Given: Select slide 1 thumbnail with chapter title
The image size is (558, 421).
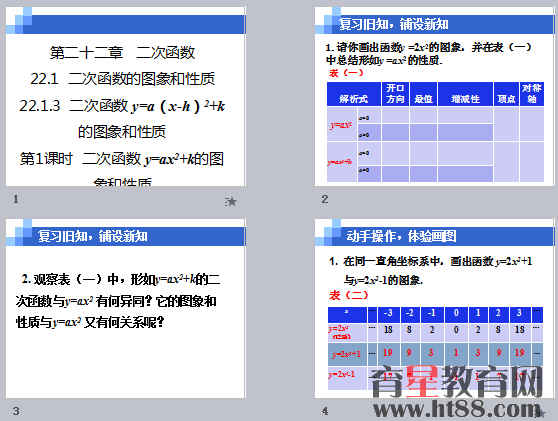Looking at the screenshot, I should (126, 96).
